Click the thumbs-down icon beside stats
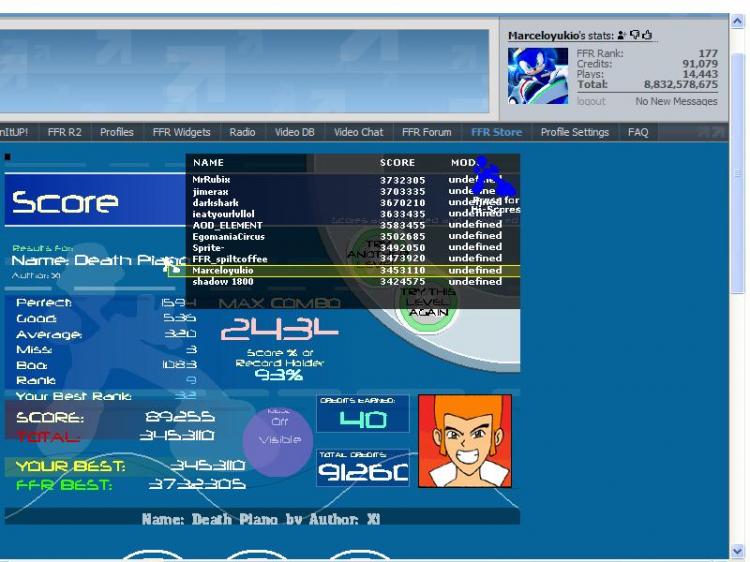This screenshot has width=750, height=562. coord(635,35)
